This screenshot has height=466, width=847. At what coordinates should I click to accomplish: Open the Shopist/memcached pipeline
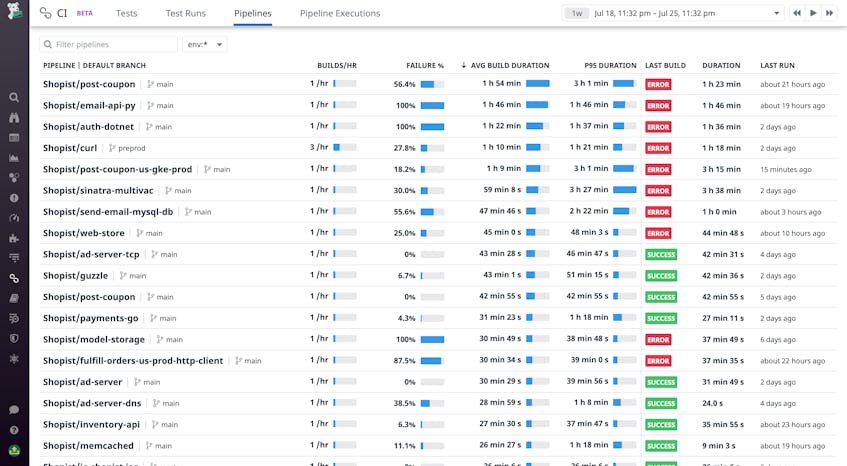pyautogui.click(x=88, y=445)
